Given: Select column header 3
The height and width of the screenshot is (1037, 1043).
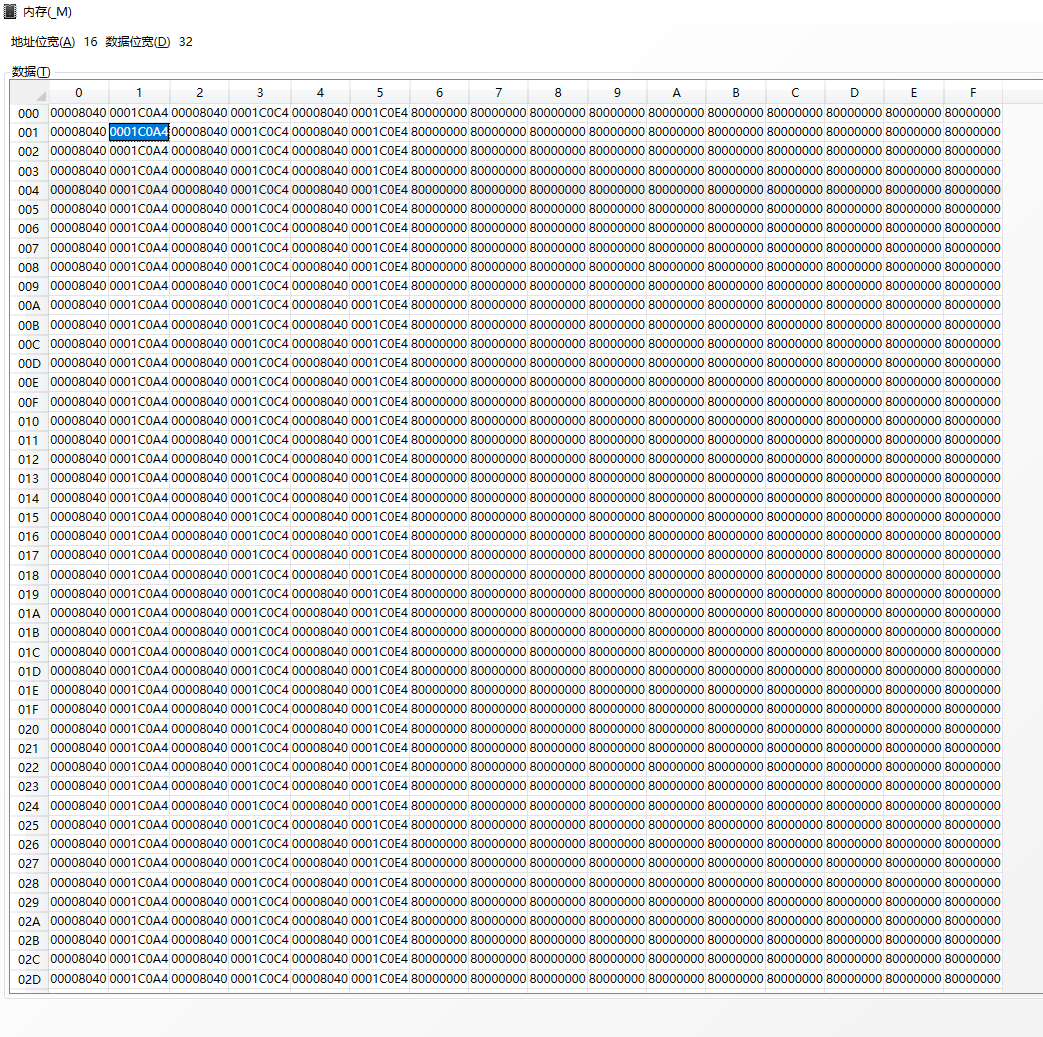Looking at the screenshot, I should pyautogui.click(x=259, y=92).
